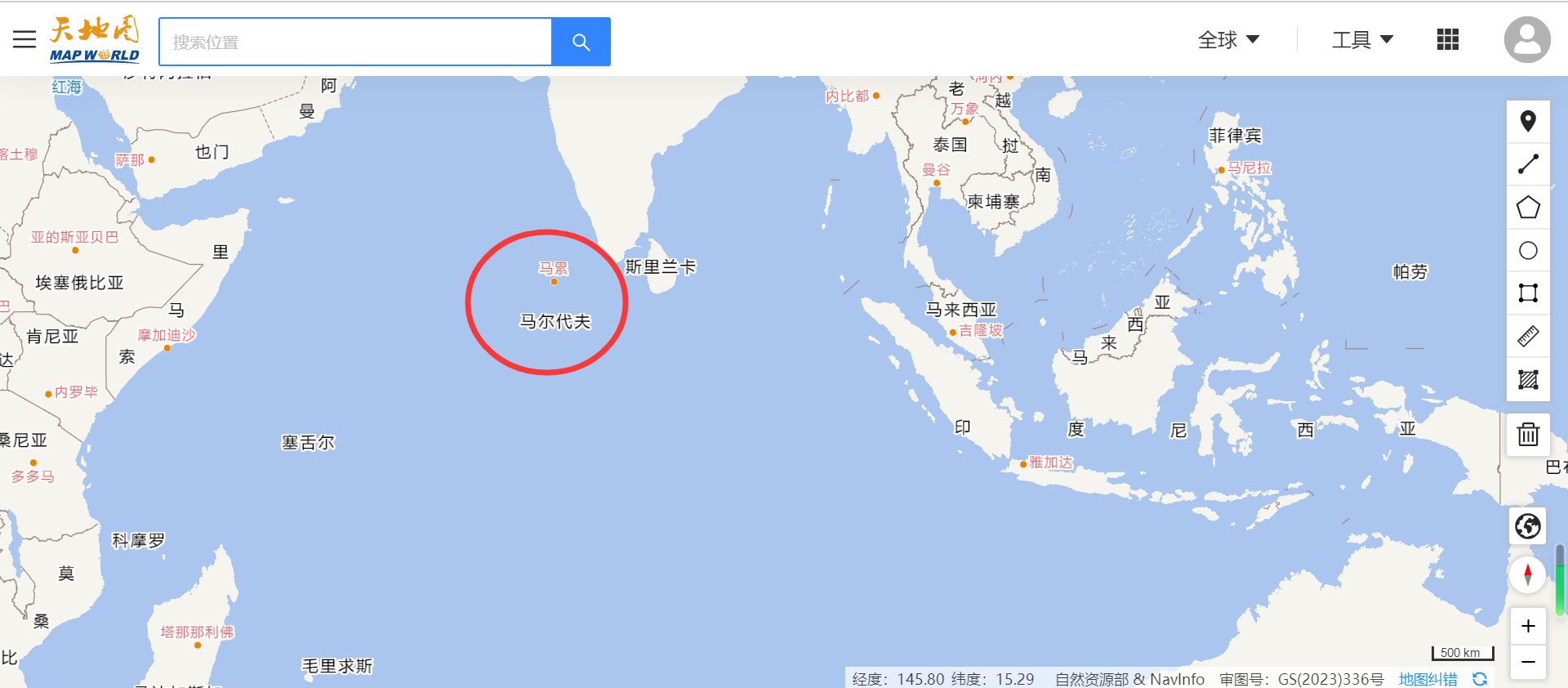1568x688 pixels.
Task: Click the 地图纠错 map correction link
Action: tap(1428, 679)
